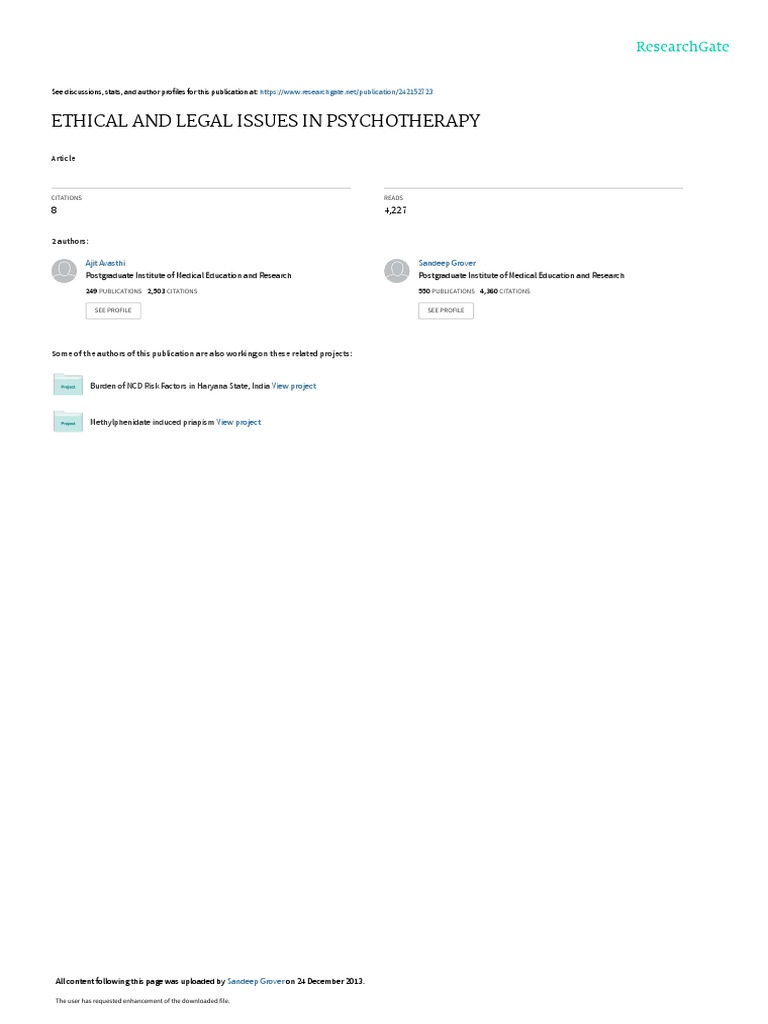The height and width of the screenshot is (1024, 768).
Task: Click the article title Ethical and Legal Issues
Action: point(266,121)
